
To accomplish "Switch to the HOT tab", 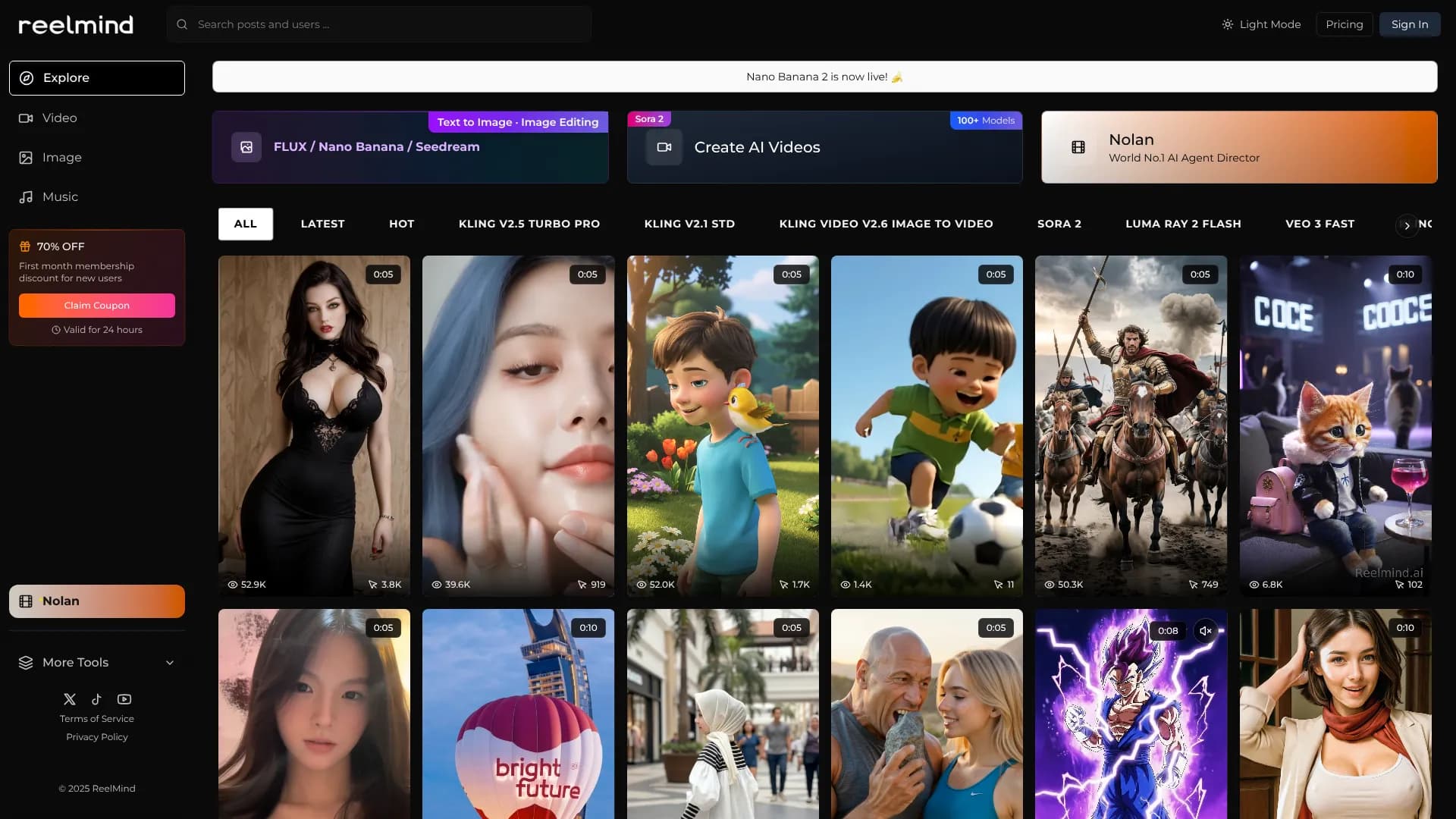I will [x=401, y=224].
